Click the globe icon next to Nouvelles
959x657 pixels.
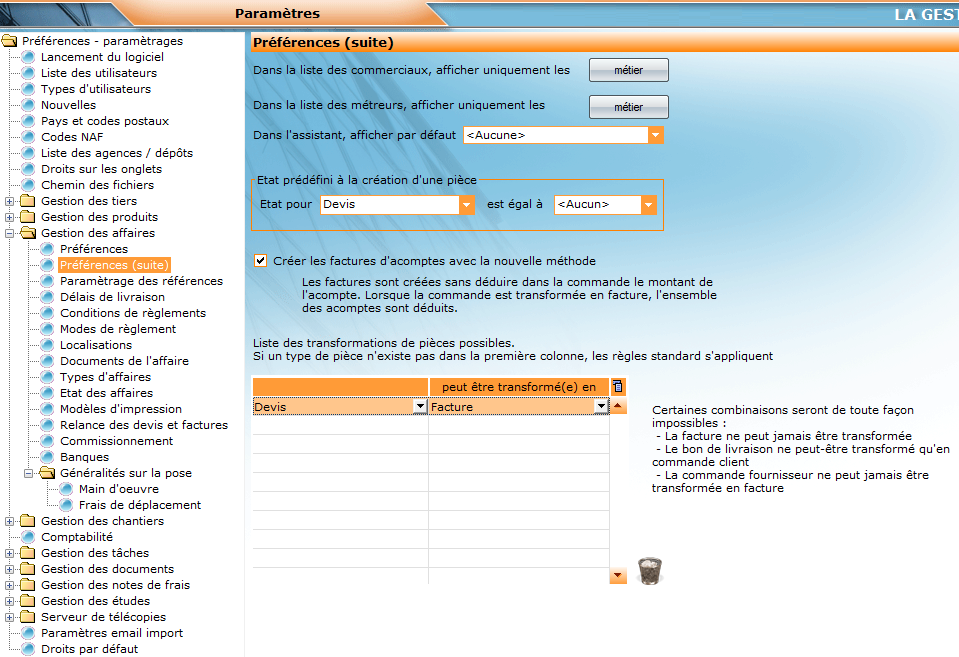coord(28,105)
